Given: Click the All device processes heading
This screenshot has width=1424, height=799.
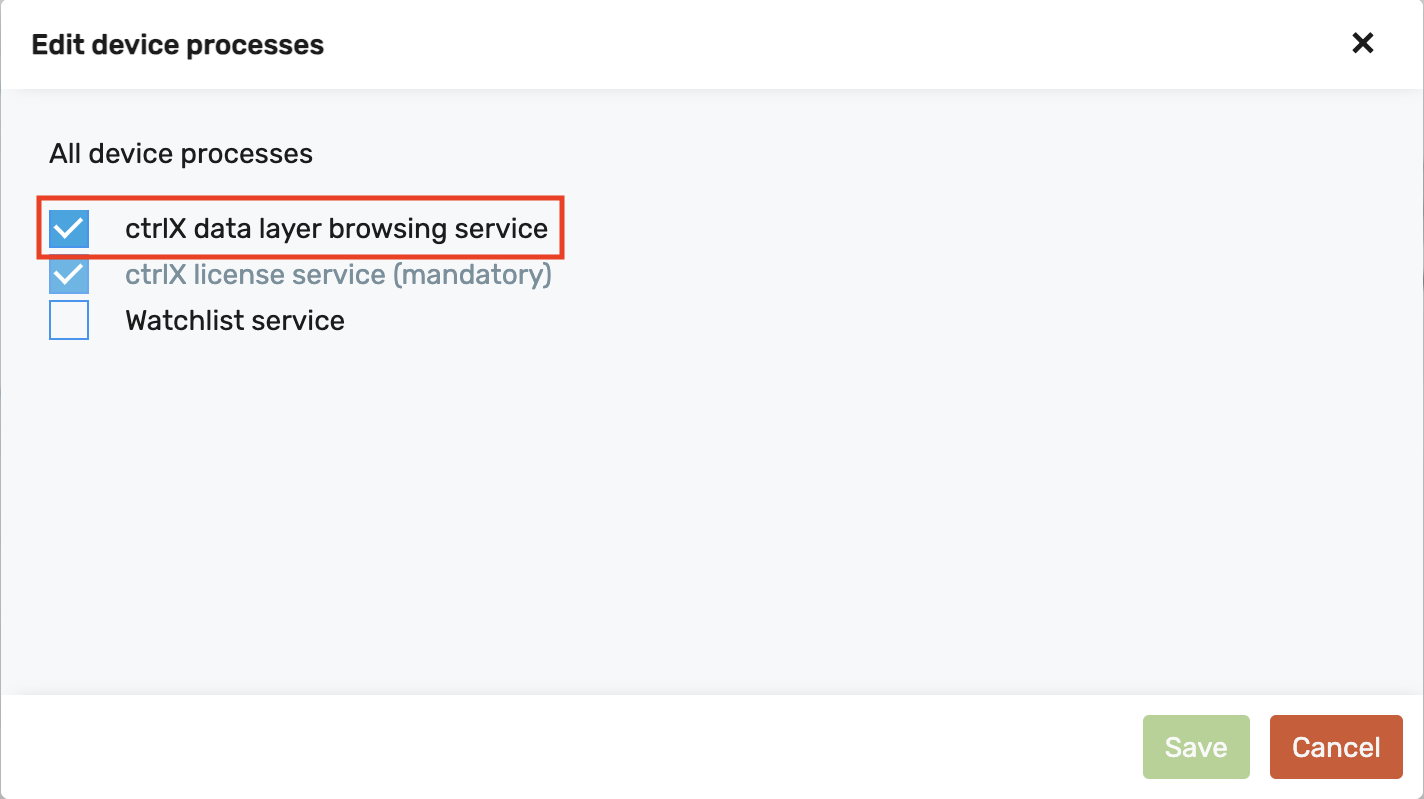Looking at the screenshot, I should point(181,153).
